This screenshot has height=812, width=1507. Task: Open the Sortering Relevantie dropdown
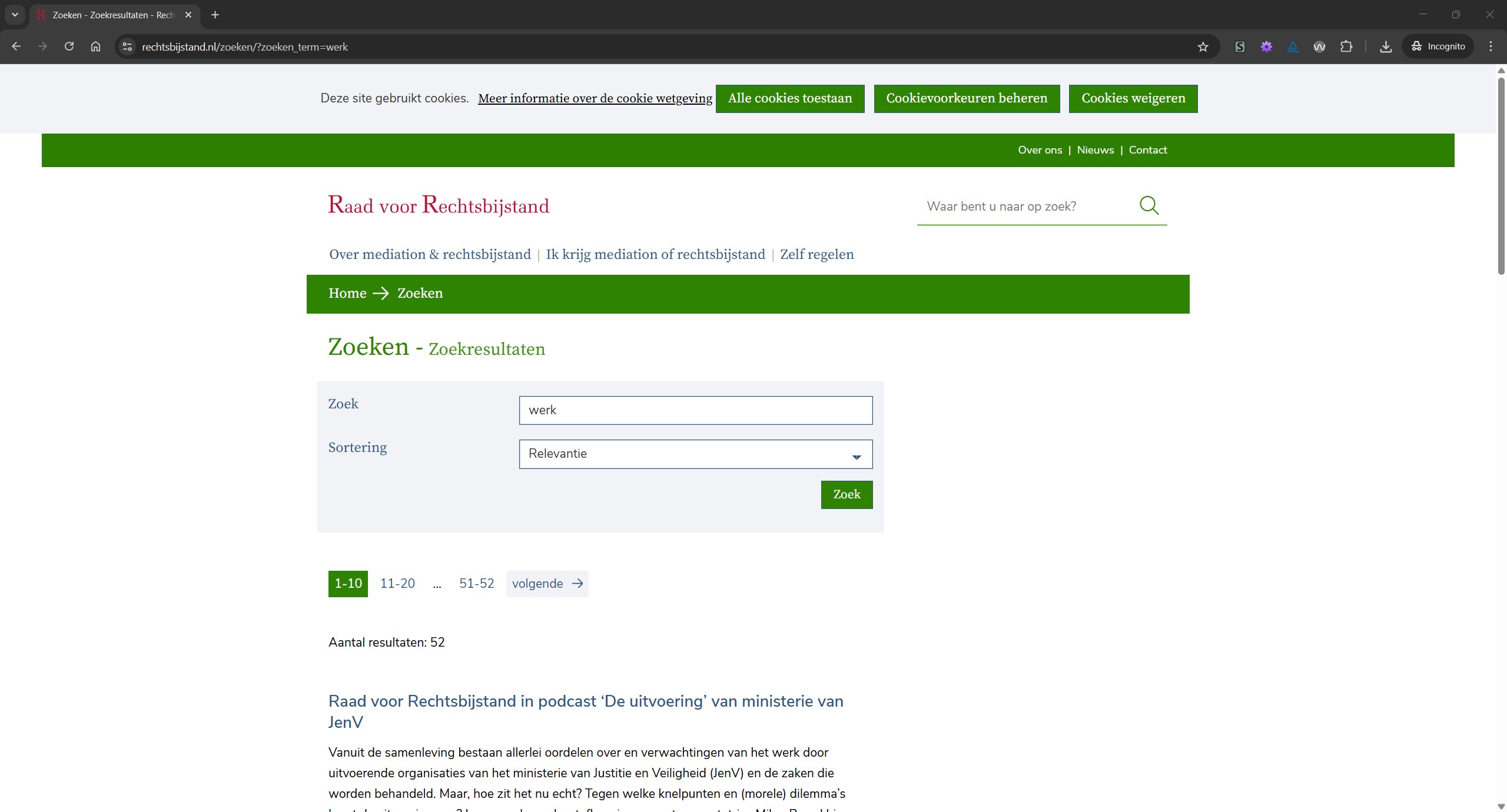(696, 454)
